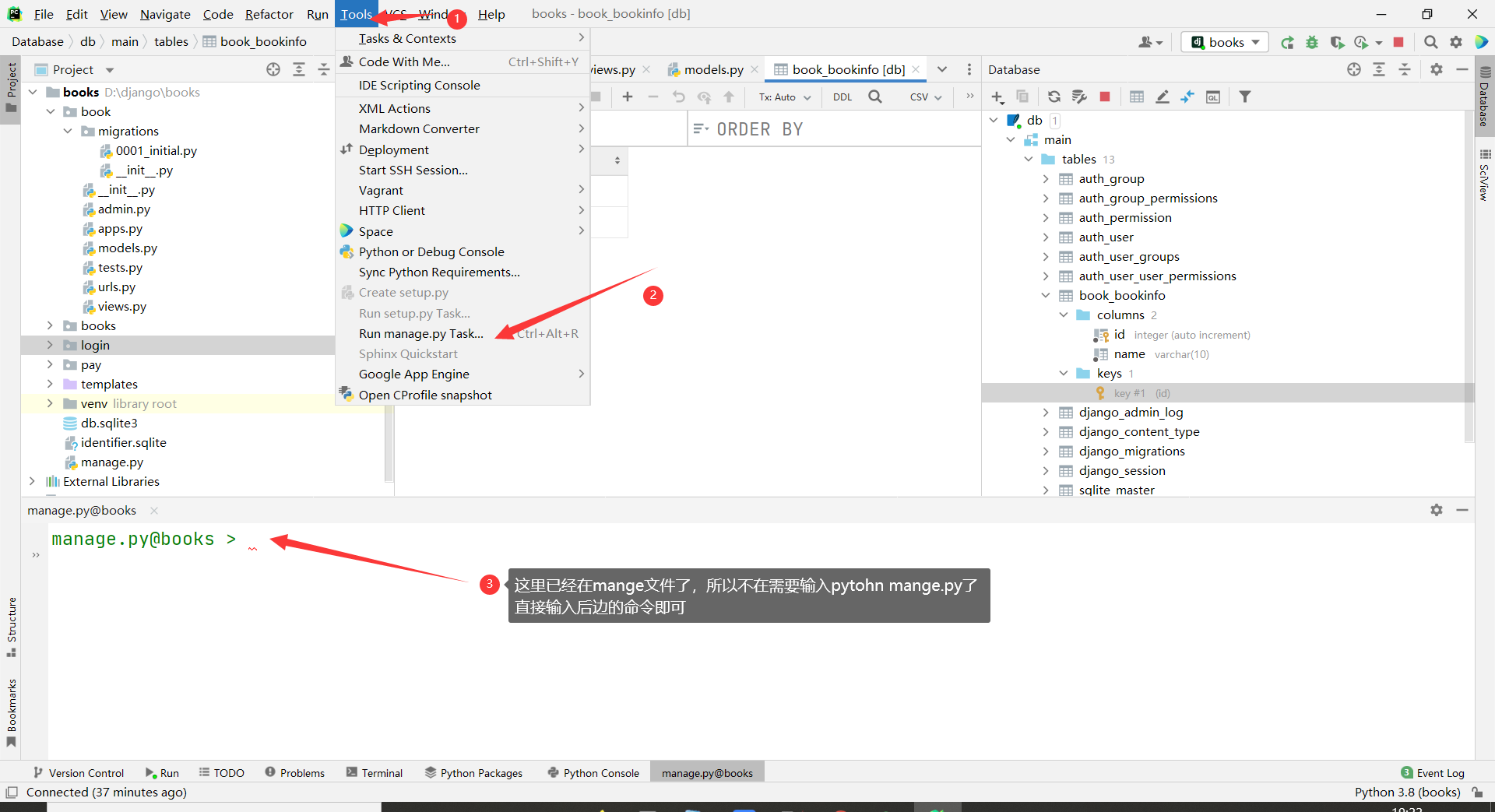This screenshot has height=812, width=1495.
Task: Click the Refresh icon in the Database toolbar
Action: (x=1054, y=97)
